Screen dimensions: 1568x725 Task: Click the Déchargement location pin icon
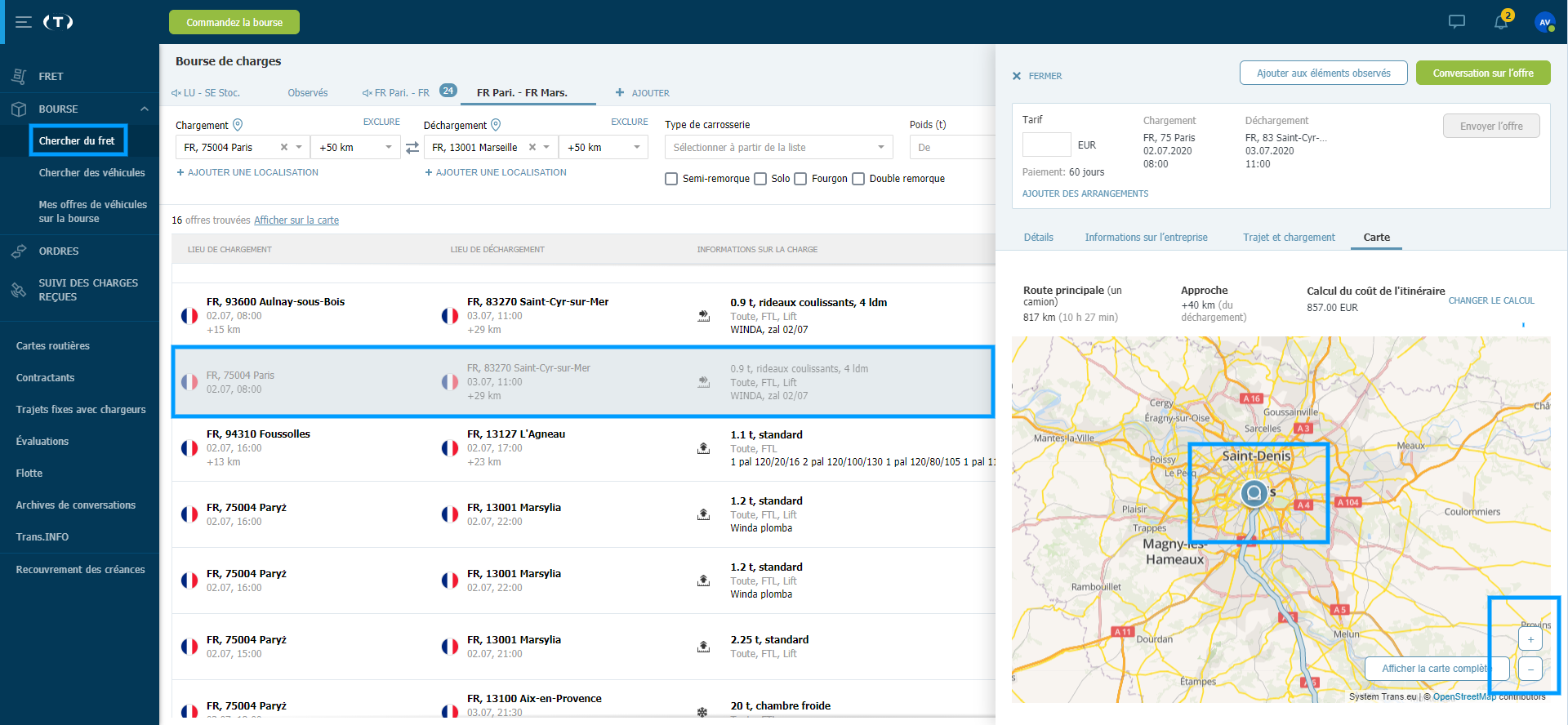(496, 125)
